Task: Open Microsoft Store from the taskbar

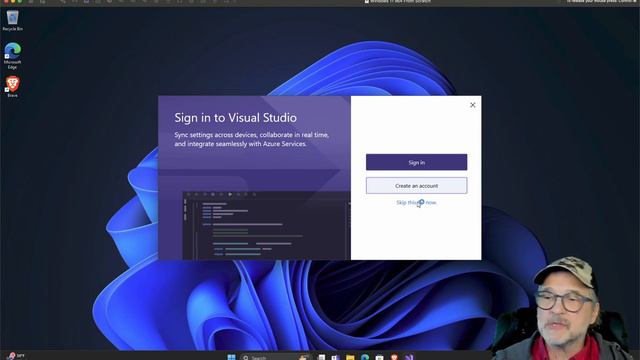Action: pos(380,357)
